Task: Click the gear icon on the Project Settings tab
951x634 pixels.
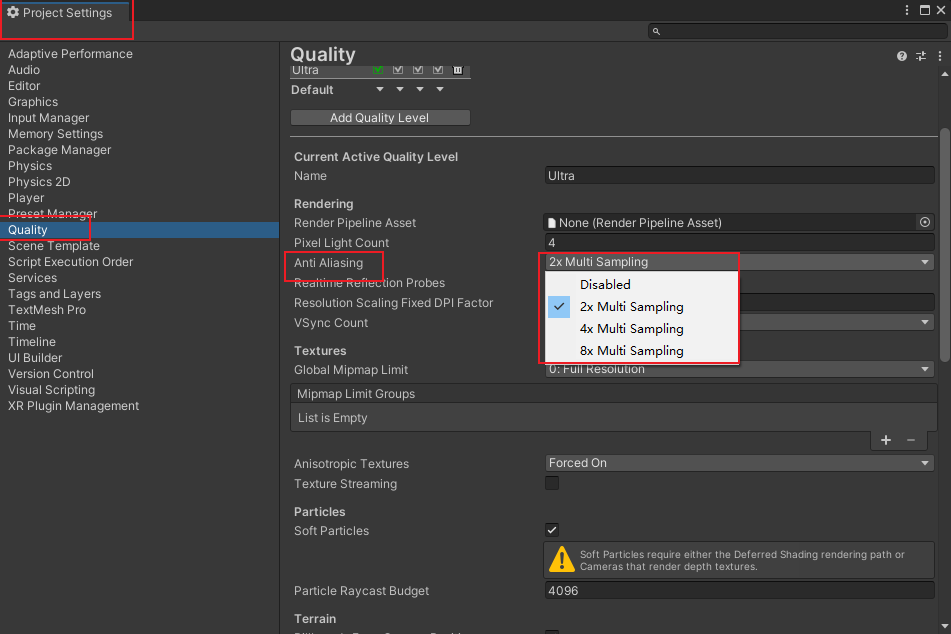Action: [13, 12]
